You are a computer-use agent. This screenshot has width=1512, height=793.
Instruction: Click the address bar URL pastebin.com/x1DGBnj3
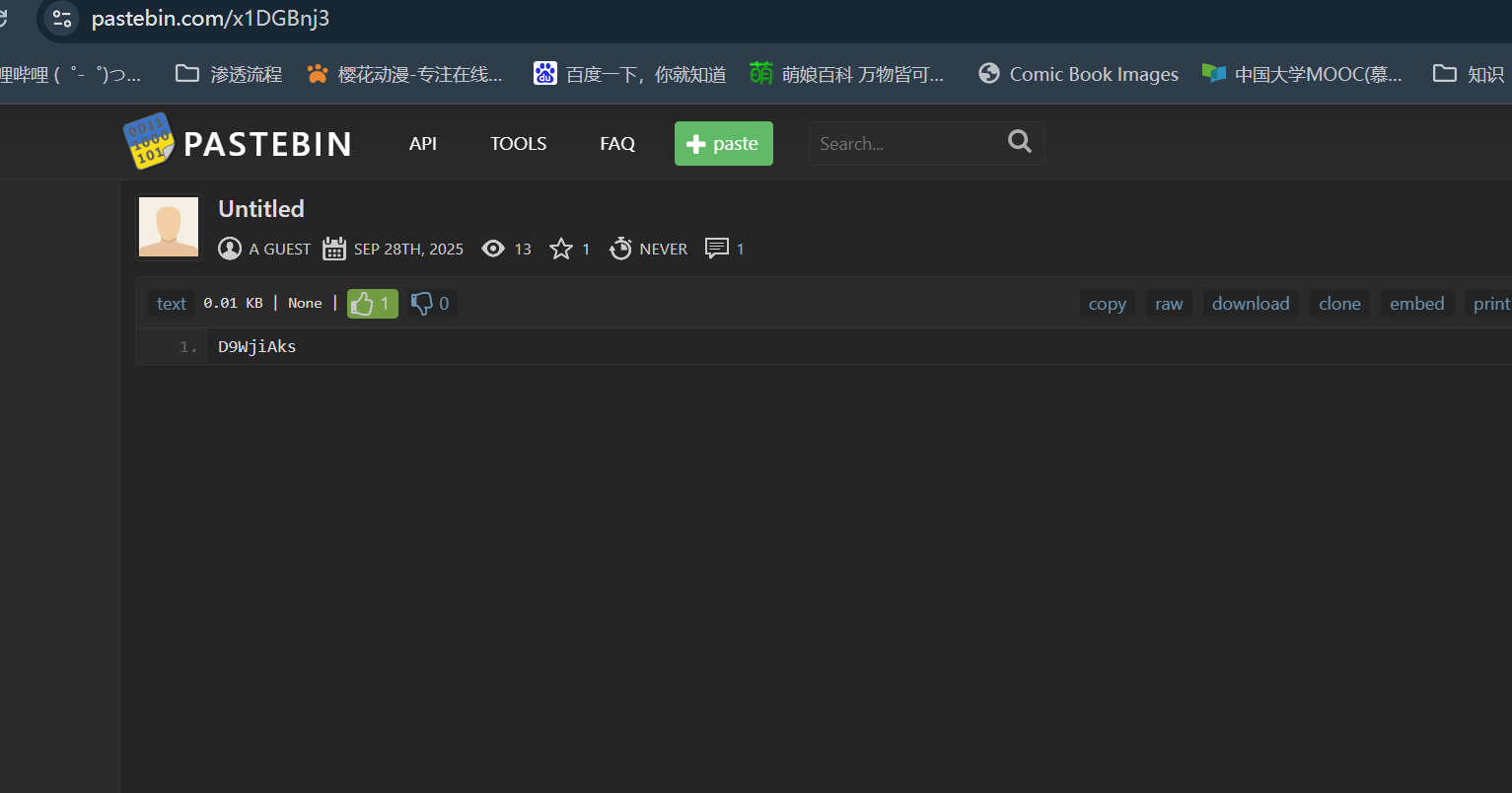[x=211, y=18]
